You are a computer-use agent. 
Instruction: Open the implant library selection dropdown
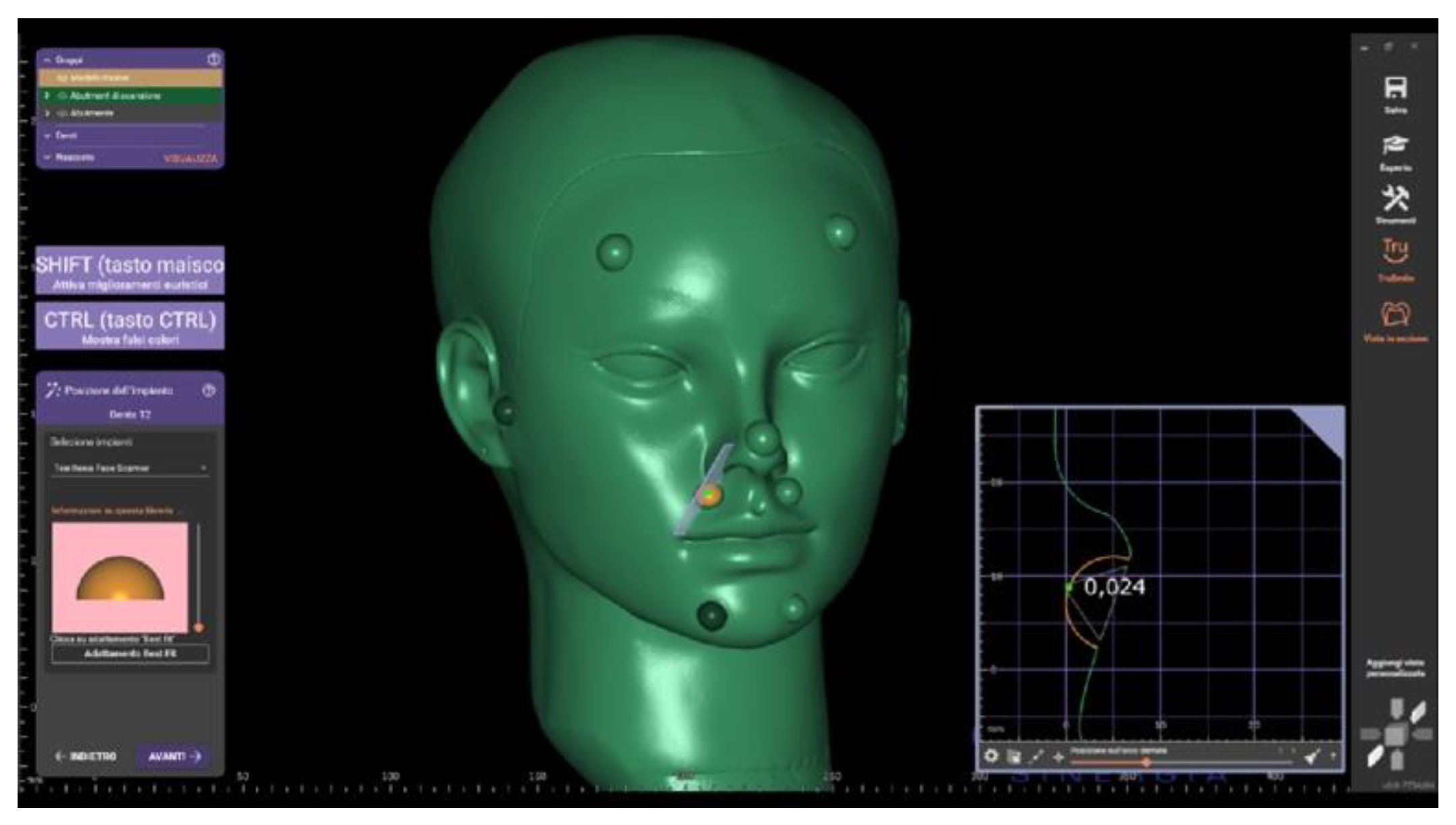coord(130,468)
